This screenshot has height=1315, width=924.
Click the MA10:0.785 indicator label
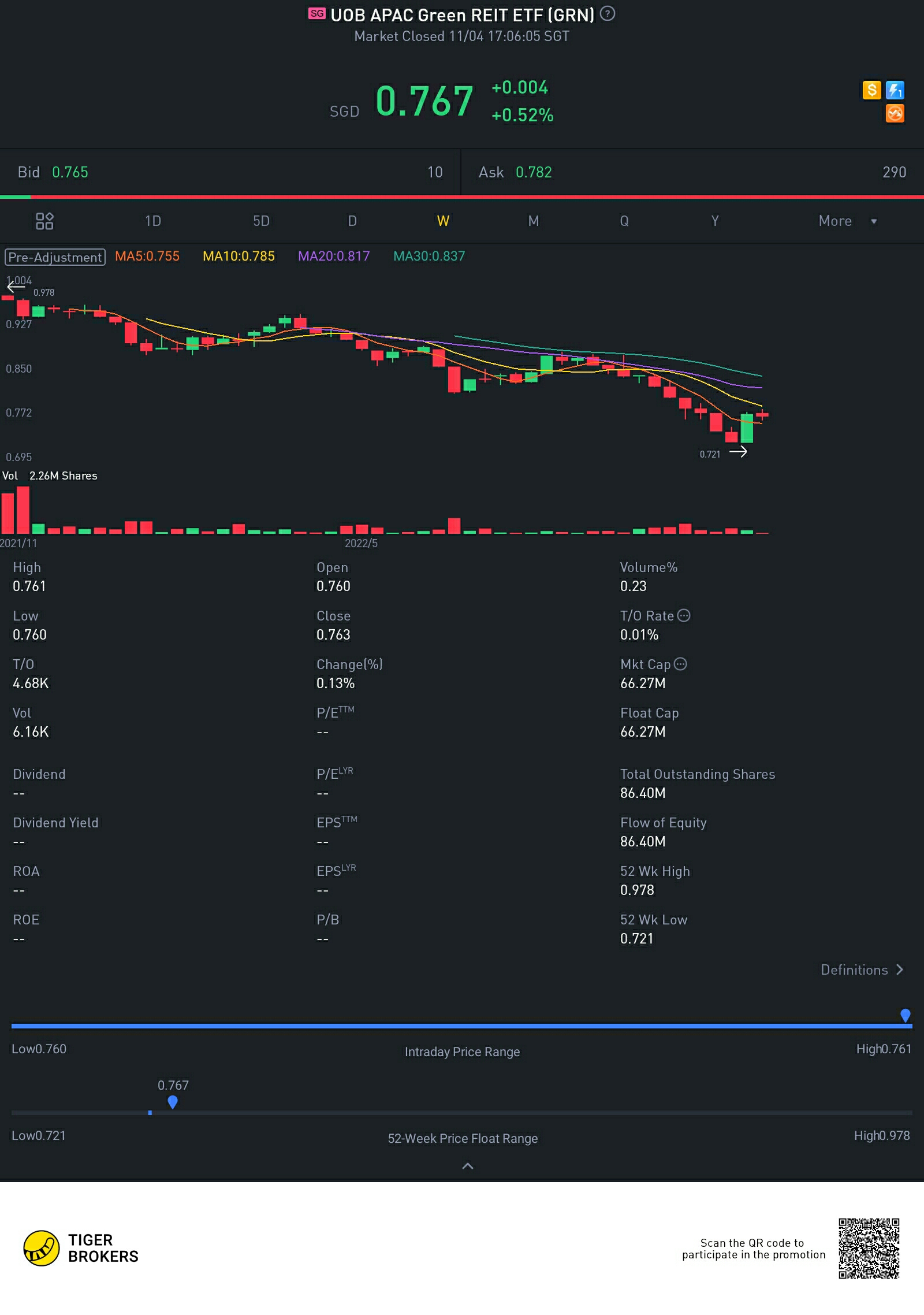coord(239,256)
